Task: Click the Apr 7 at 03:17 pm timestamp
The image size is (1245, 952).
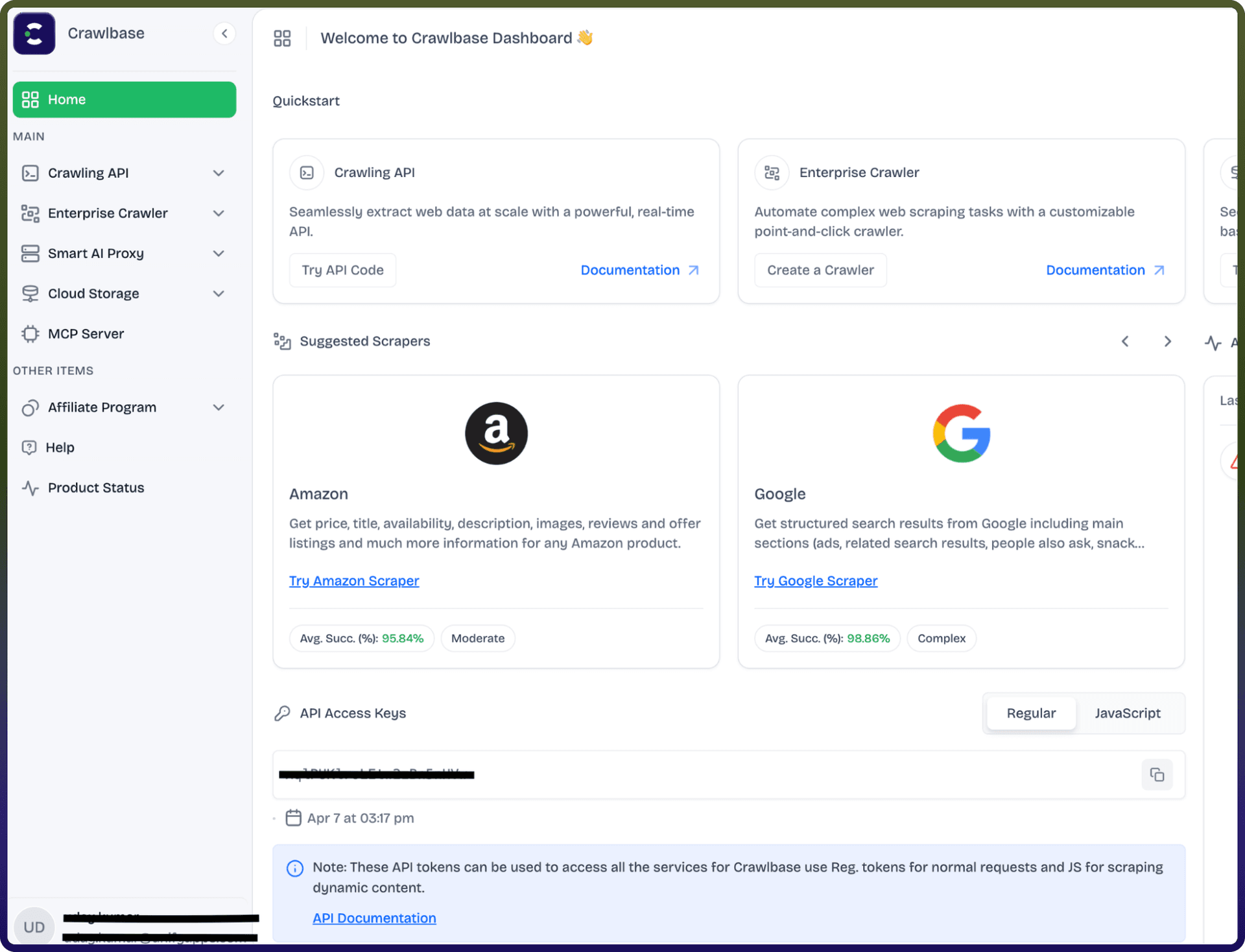Action: [361, 818]
